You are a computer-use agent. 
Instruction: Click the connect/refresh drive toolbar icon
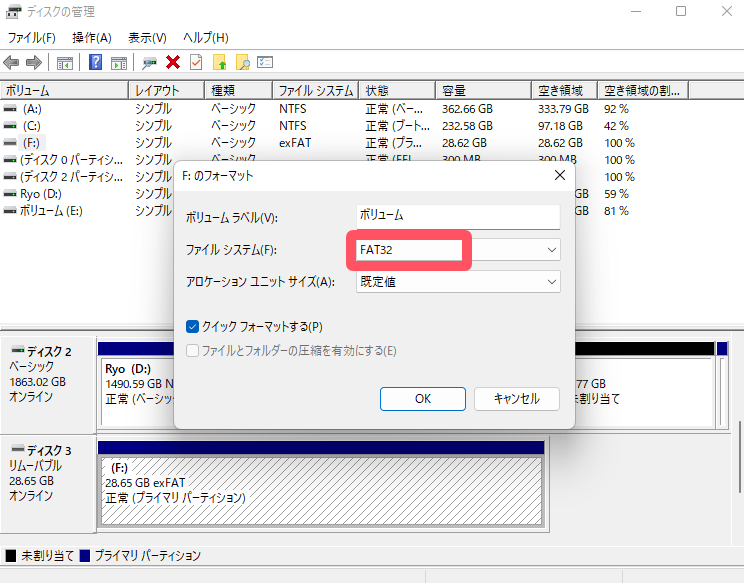click(x=149, y=63)
